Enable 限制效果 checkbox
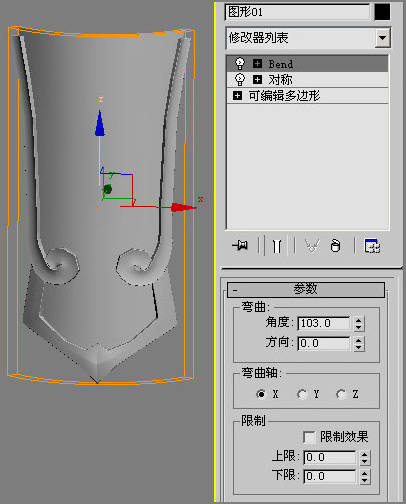Screen dimensions: 406x504 [309, 437]
